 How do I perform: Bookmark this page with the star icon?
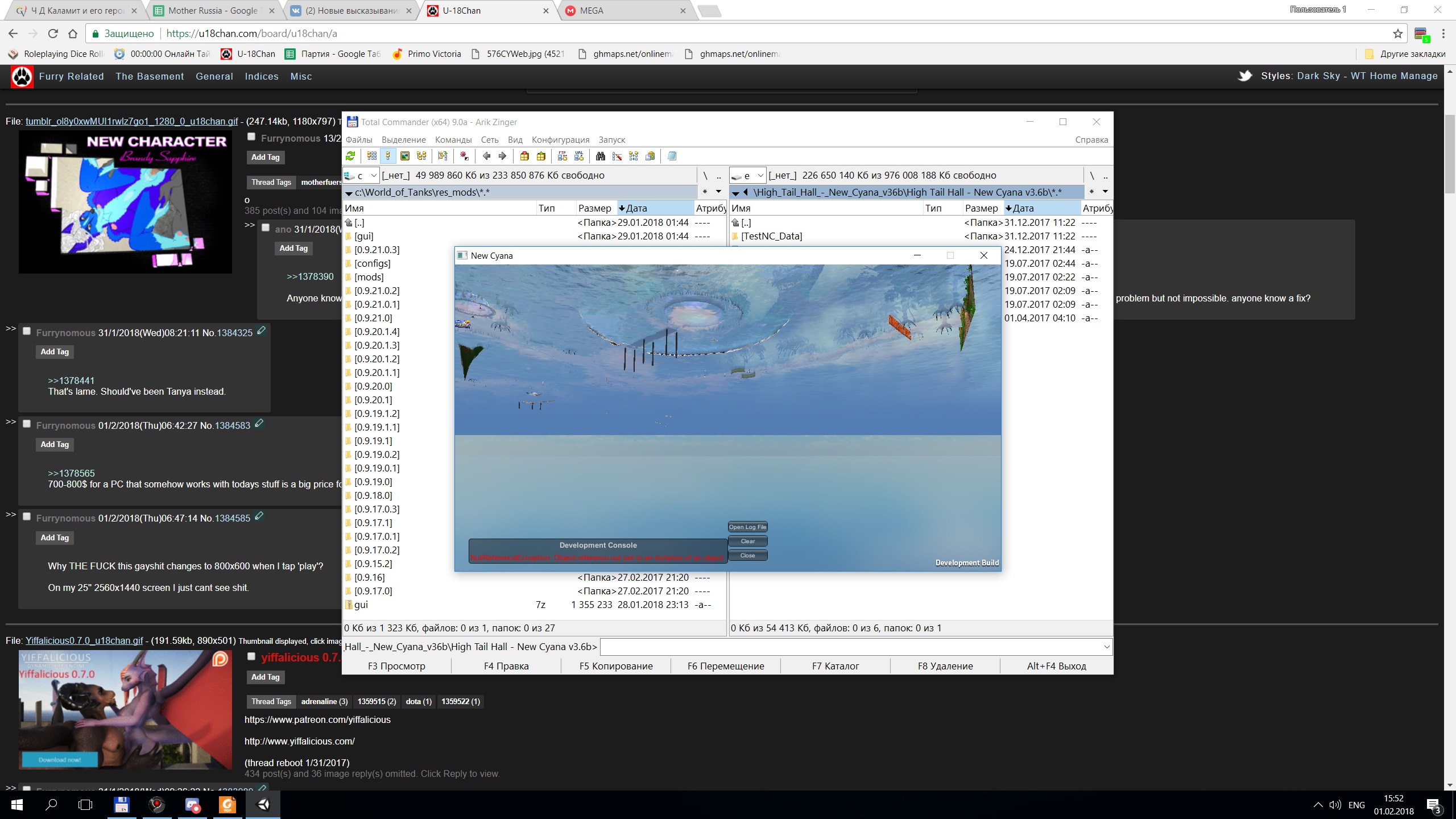pos(1398,34)
